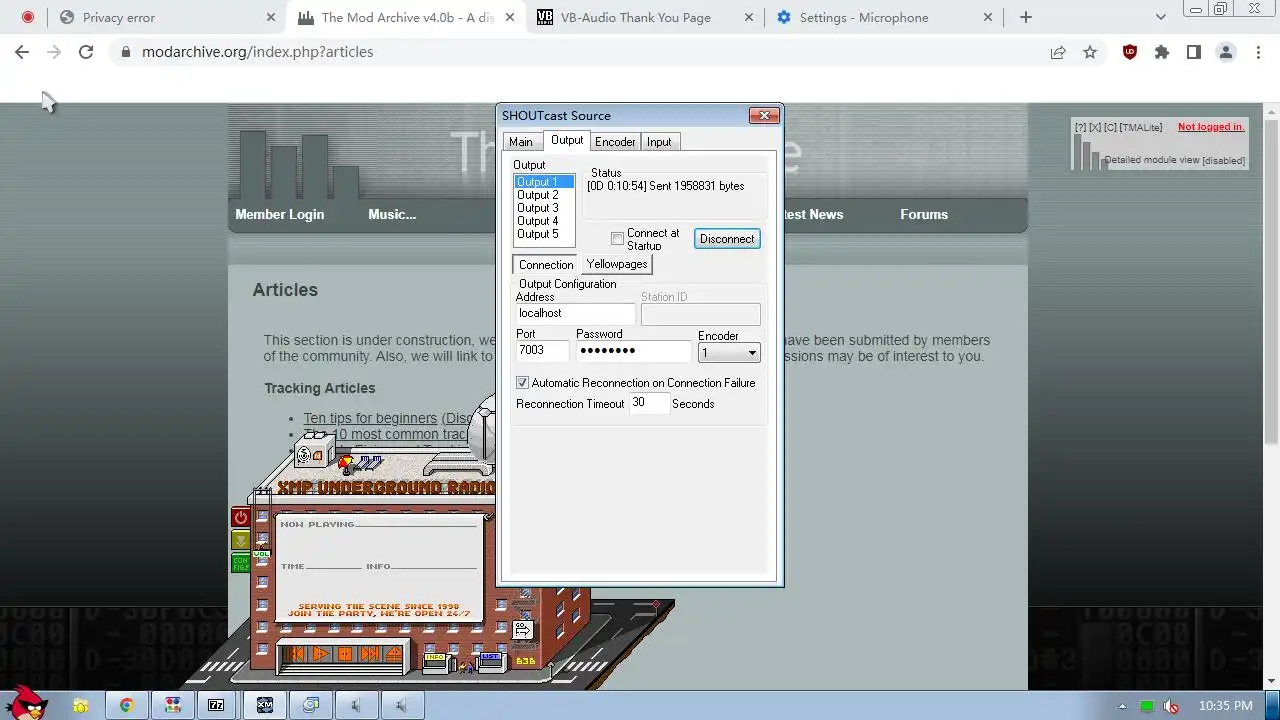
Task: Click next track on XMP radio player
Action: tap(369, 654)
